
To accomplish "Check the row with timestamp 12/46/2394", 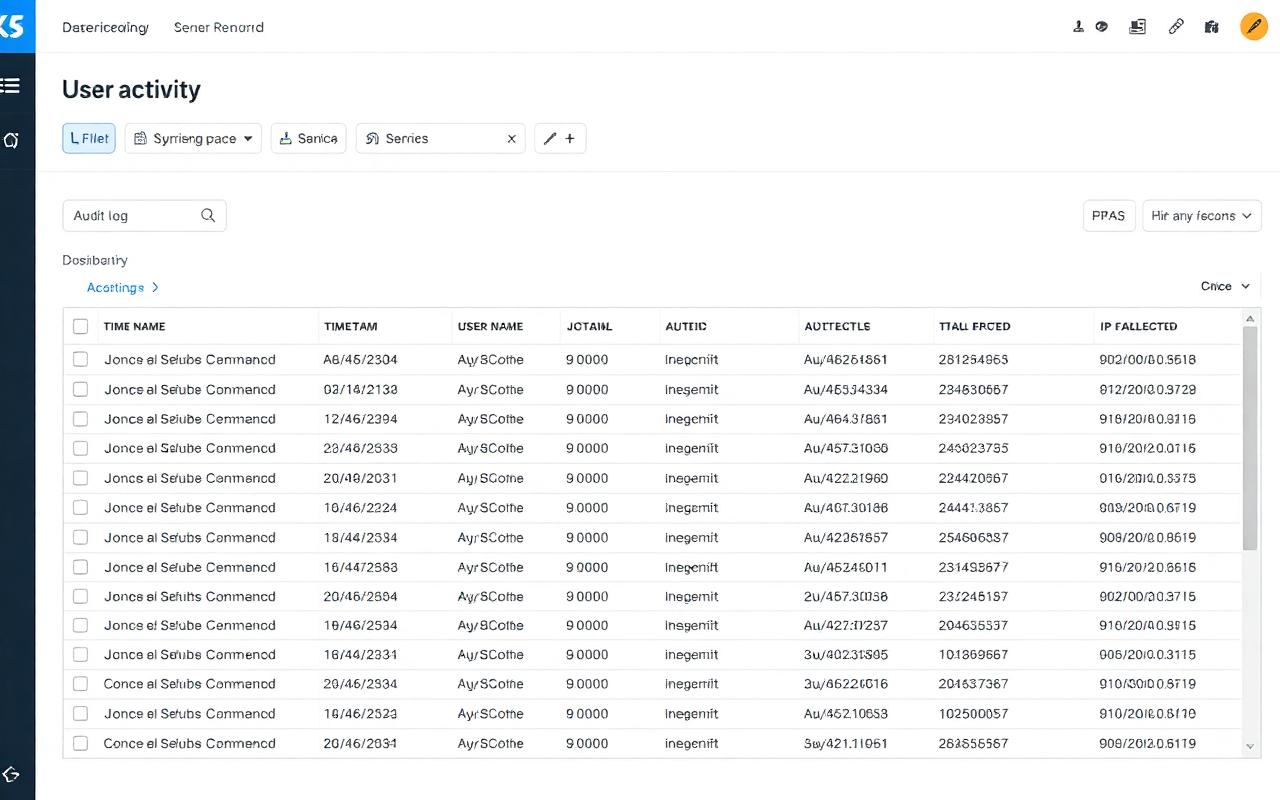I will point(81,418).
